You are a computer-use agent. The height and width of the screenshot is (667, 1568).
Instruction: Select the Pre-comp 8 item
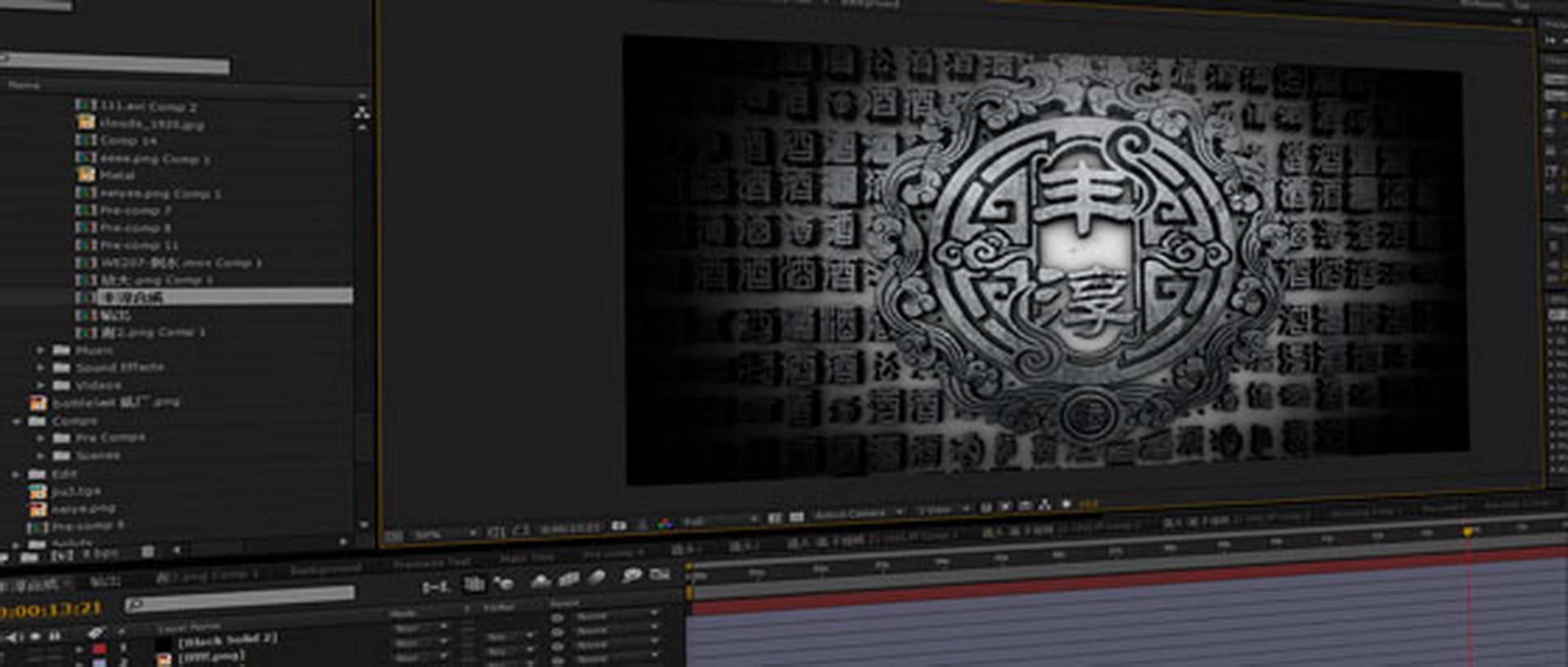coord(135,228)
